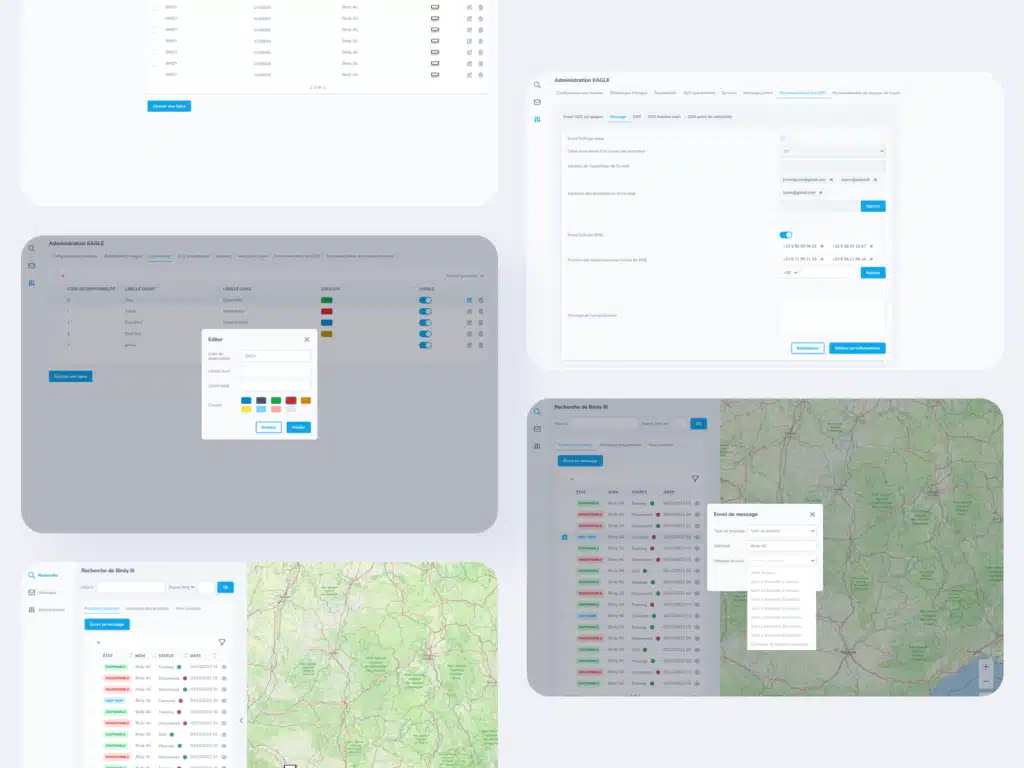Open delay dropdown in SOS settings form
1024x768 pixels.
pos(833,151)
